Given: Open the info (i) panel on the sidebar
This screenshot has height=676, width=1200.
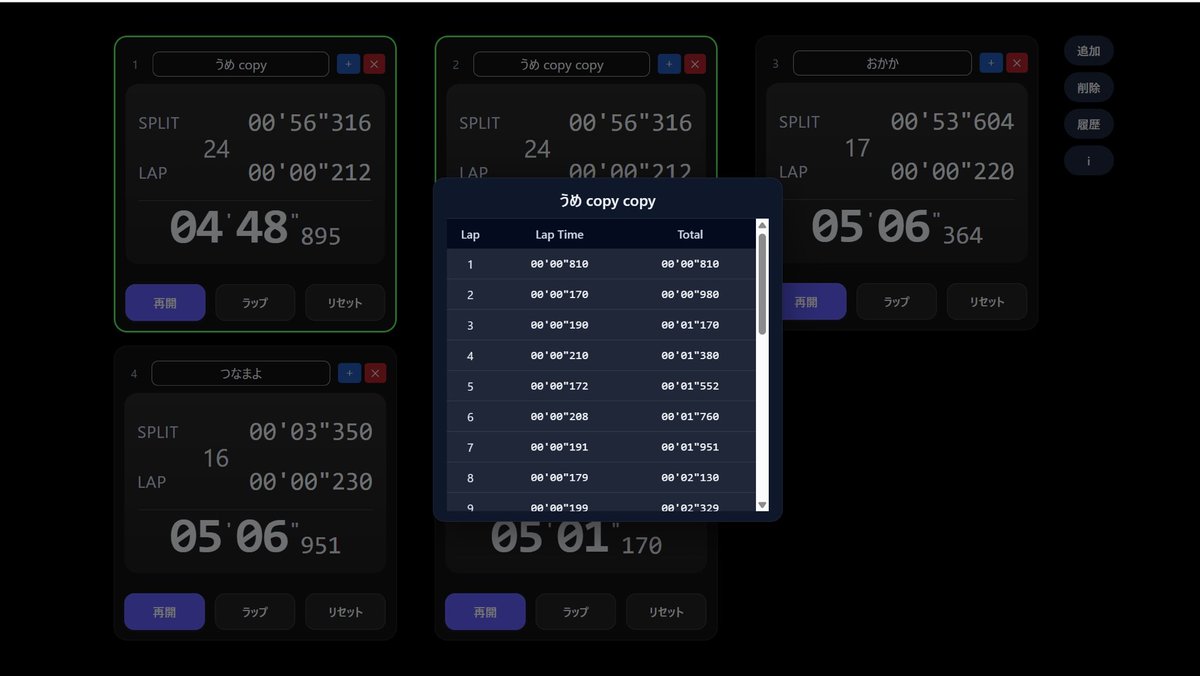Looking at the screenshot, I should pyautogui.click(x=1088, y=160).
